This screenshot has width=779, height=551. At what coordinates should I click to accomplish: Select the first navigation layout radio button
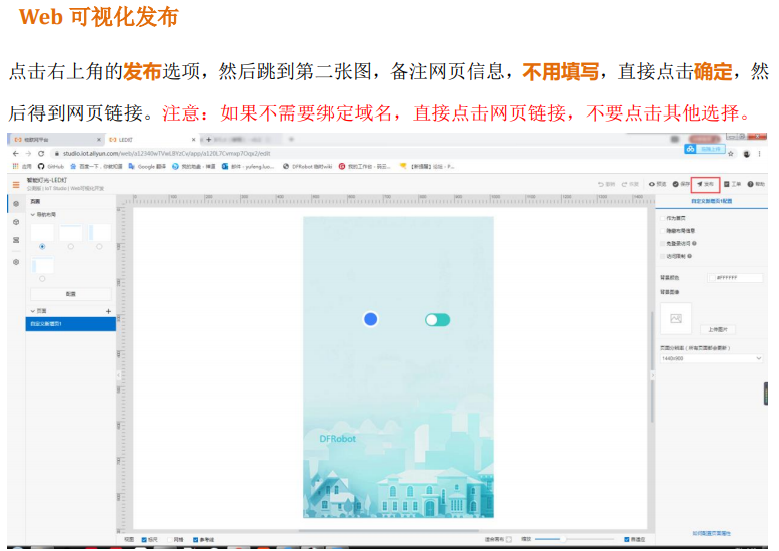tap(42, 246)
